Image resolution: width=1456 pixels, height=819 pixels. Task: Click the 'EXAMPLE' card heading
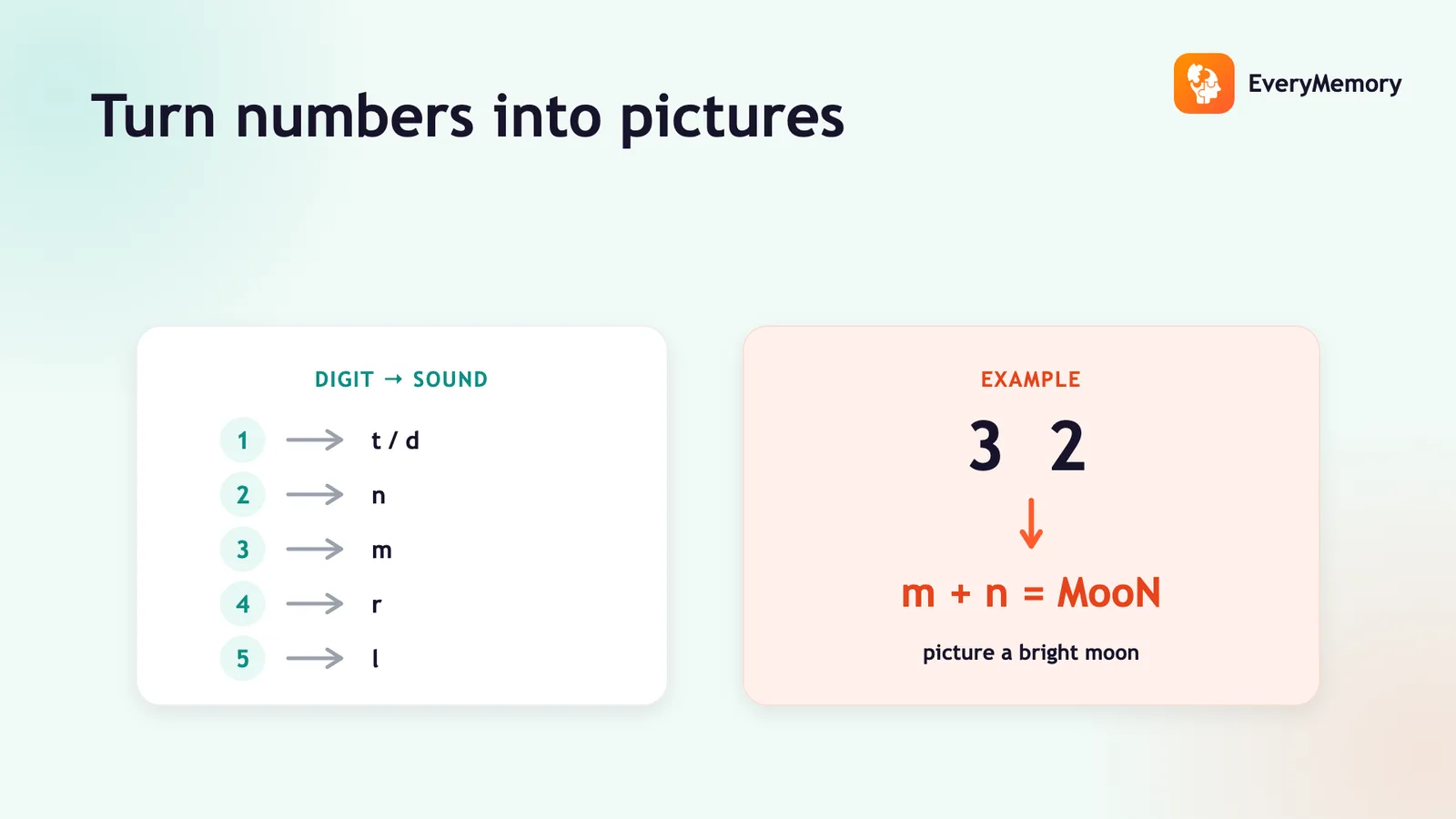[x=1031, y=379]
